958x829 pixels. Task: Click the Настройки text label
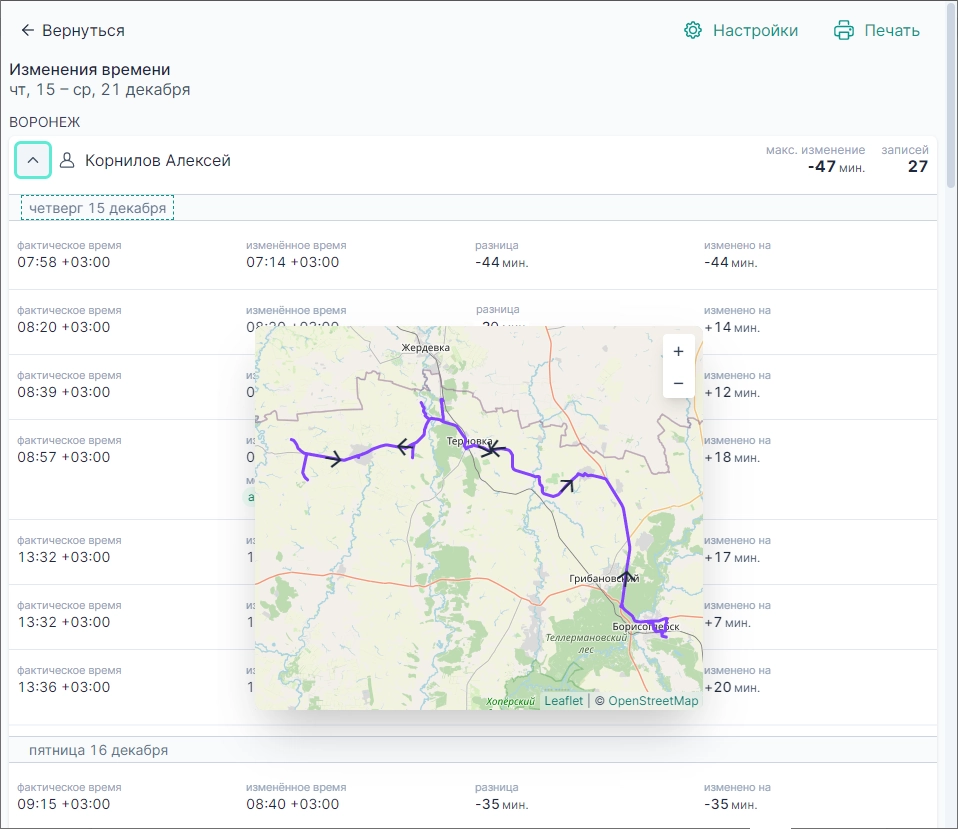[755, 31]
